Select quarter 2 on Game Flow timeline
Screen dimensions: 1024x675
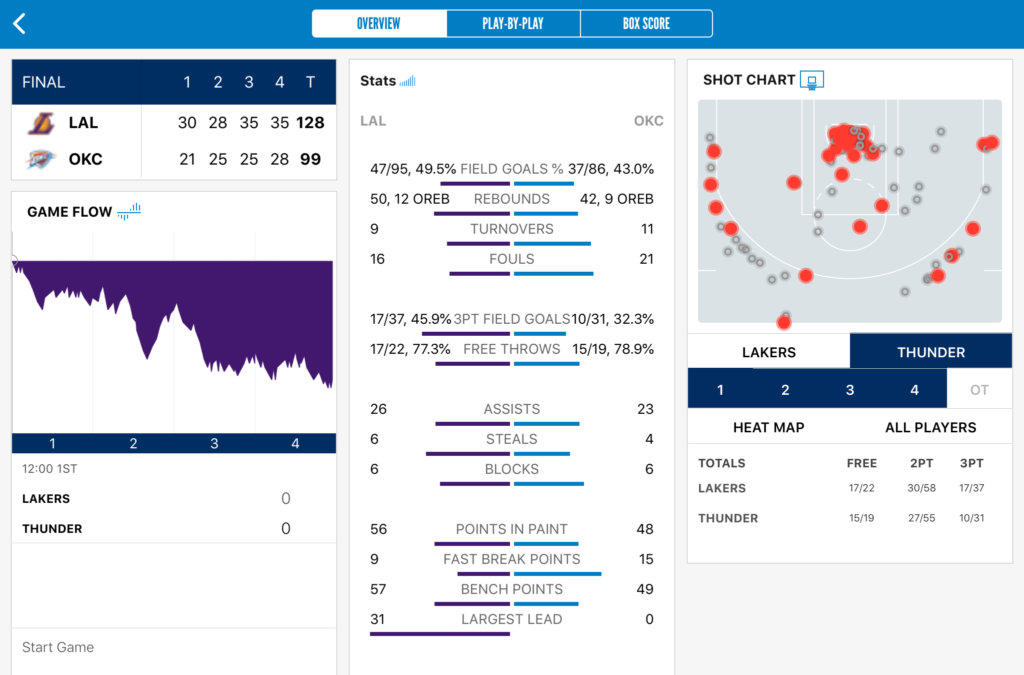(133, 443)
